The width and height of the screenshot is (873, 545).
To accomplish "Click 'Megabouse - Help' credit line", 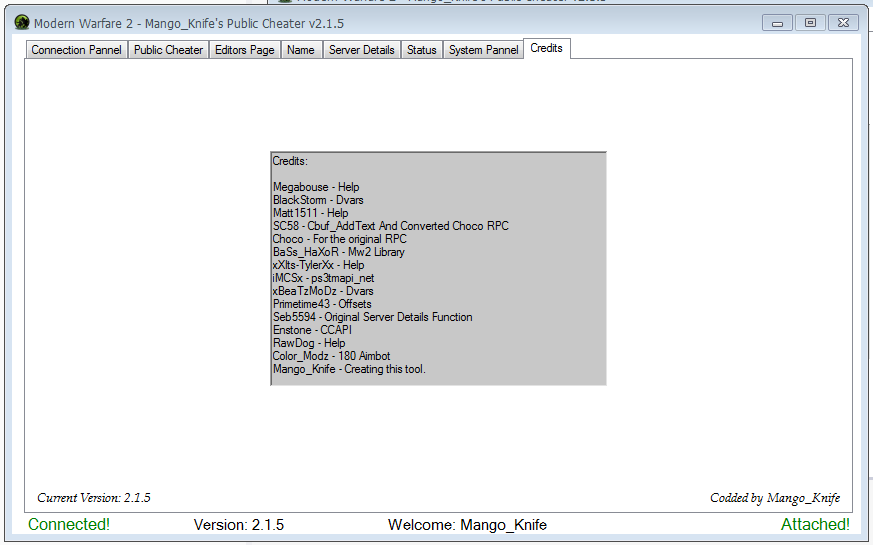I will click(316, 187).
